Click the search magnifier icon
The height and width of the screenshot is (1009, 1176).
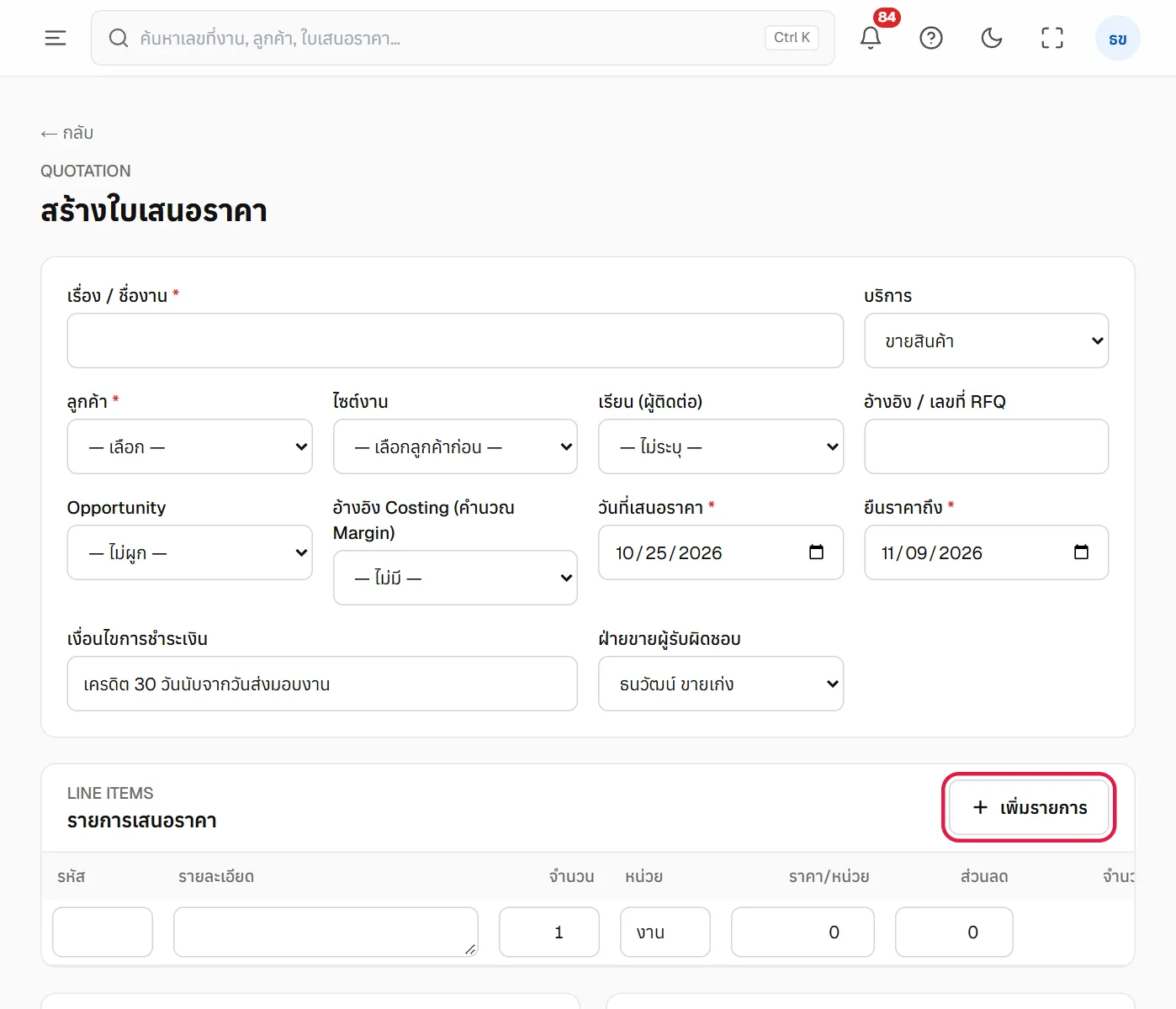pyautogui.click(x=119, y=38)
